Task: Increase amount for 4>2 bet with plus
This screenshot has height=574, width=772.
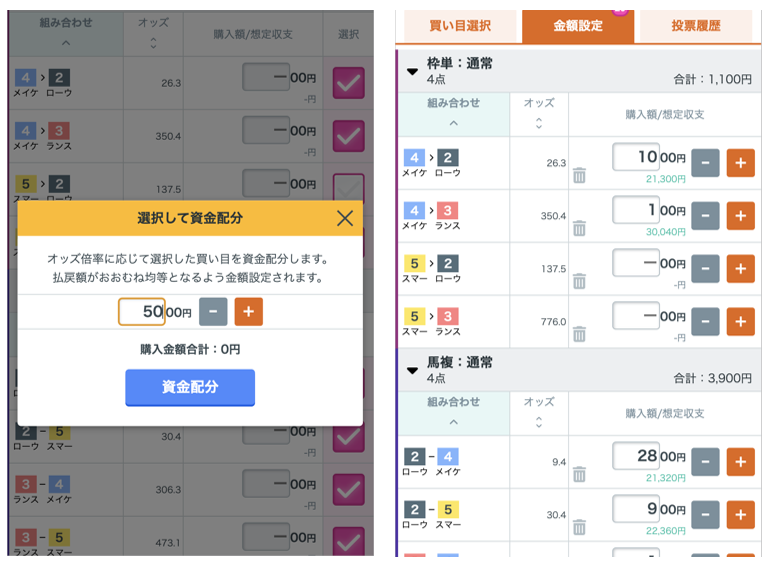Action: [x=740, y=163]
